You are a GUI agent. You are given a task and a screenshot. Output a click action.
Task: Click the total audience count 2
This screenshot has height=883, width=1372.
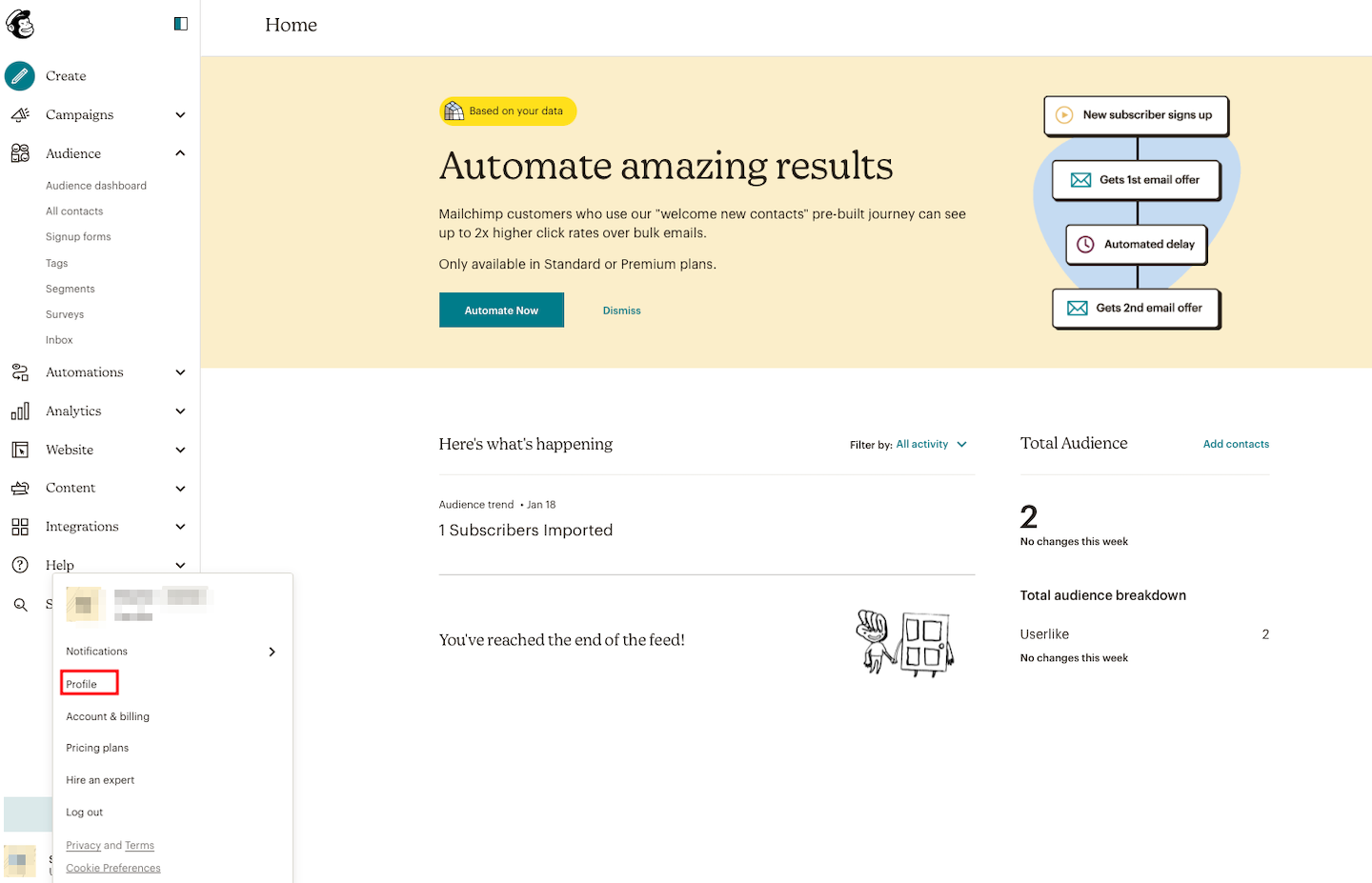(1029, 517)
